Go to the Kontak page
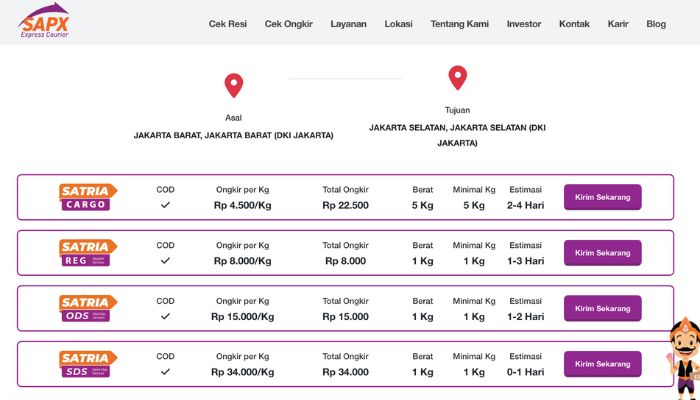Image resolution: width=700 pixels, height=400 pixels. 574,24
